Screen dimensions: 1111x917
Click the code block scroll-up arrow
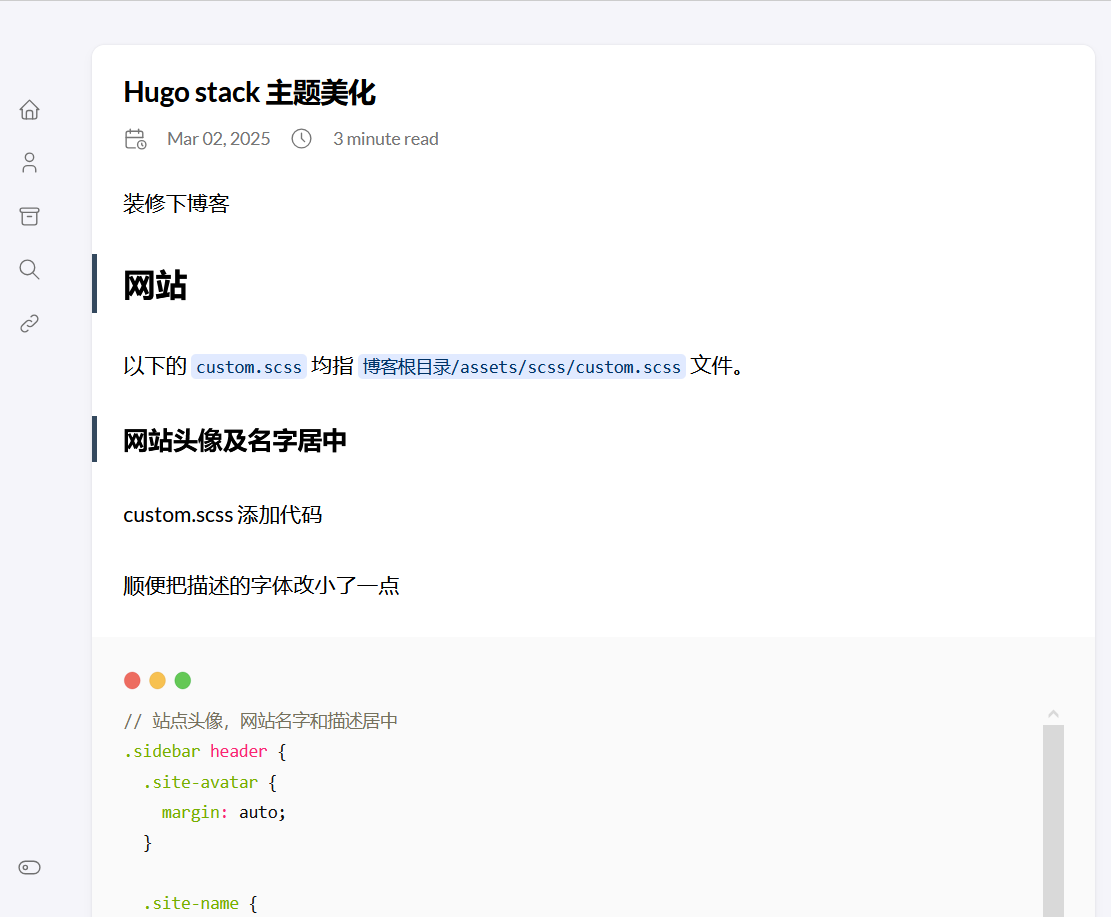click(1053, 714)
